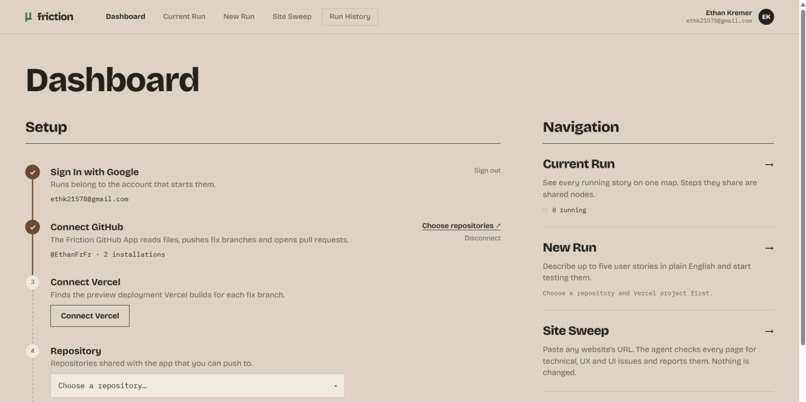Image resolution: width=806 pixels, height=402 pixels.
Task: Open the EK user avatar
Action: pos(766,16)
